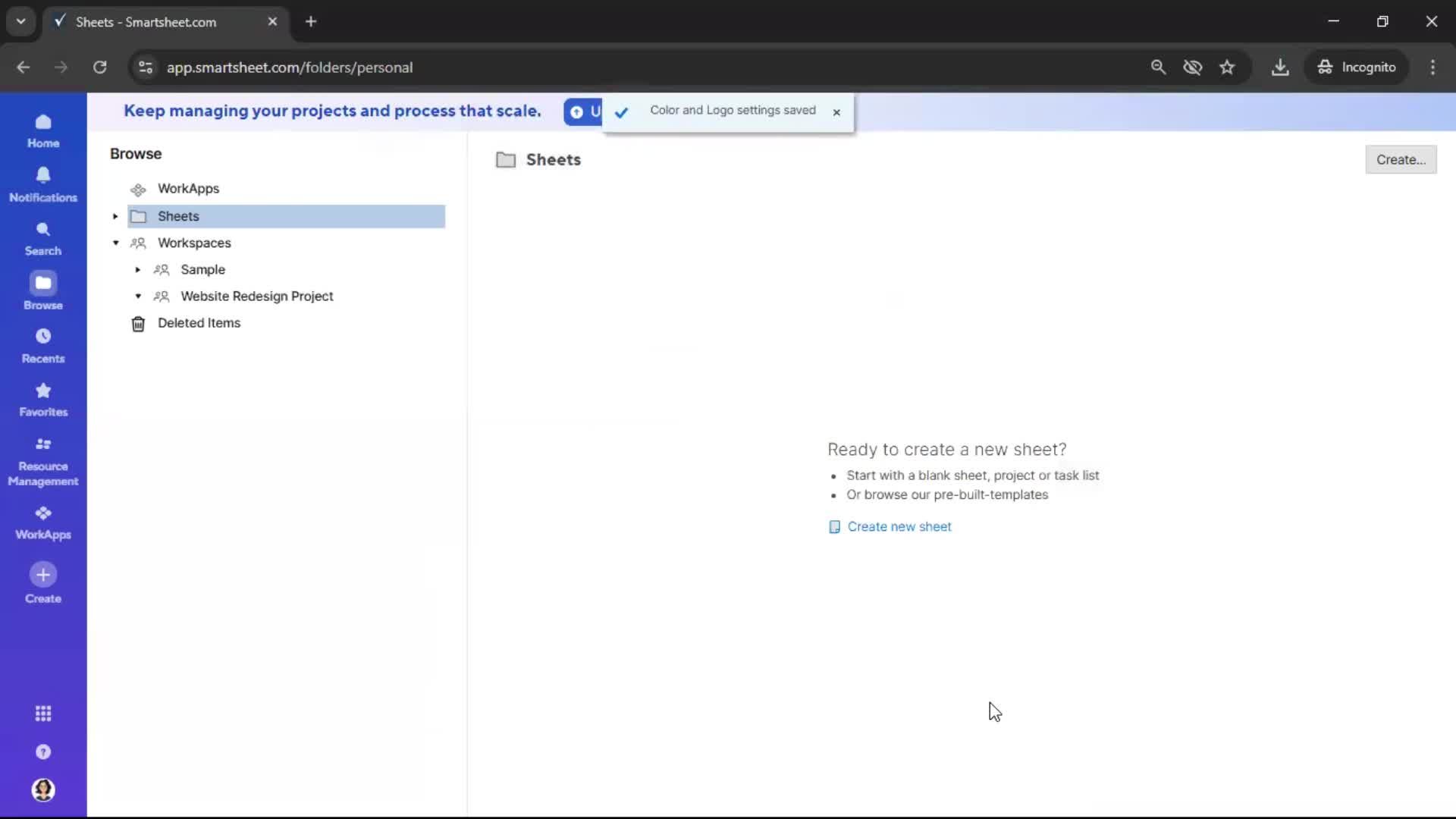Open the app launcher grid icon

(43, 713)
